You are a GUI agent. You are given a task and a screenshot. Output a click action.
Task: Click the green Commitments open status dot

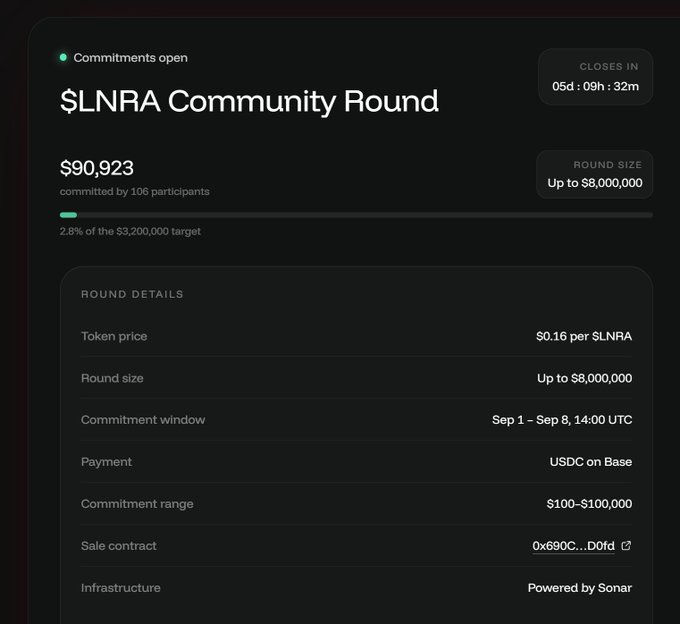tap(63, 57)
